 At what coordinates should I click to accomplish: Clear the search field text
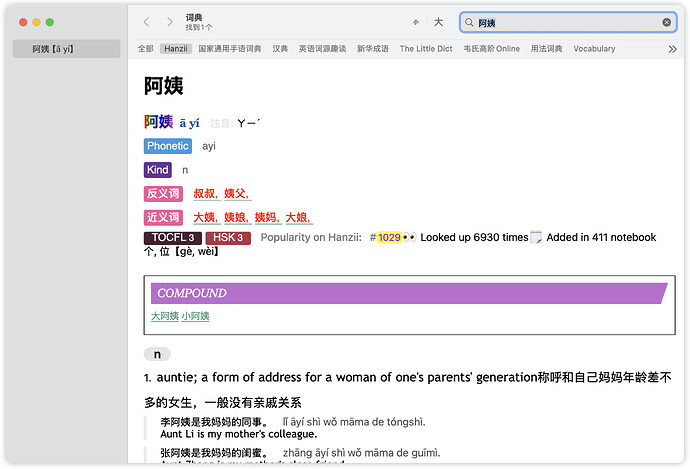667,22
